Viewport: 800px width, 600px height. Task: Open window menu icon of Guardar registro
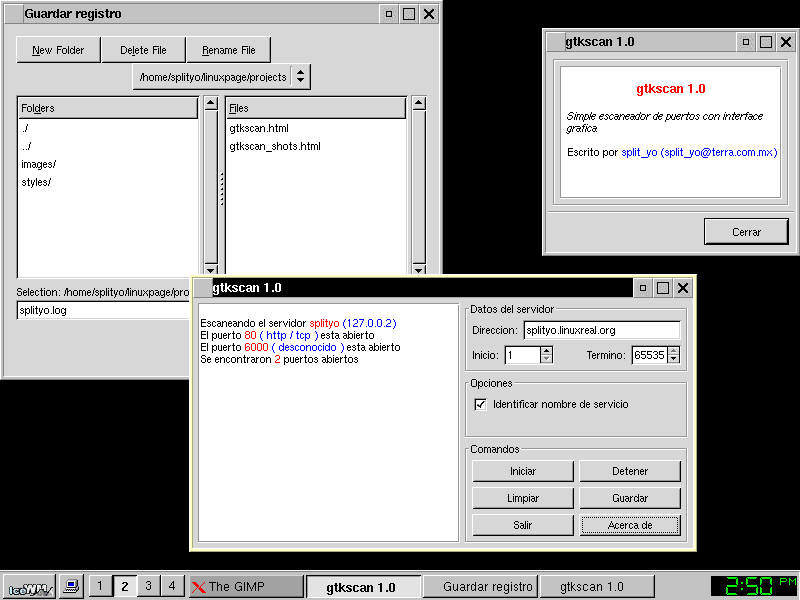(x=14, y=14)
